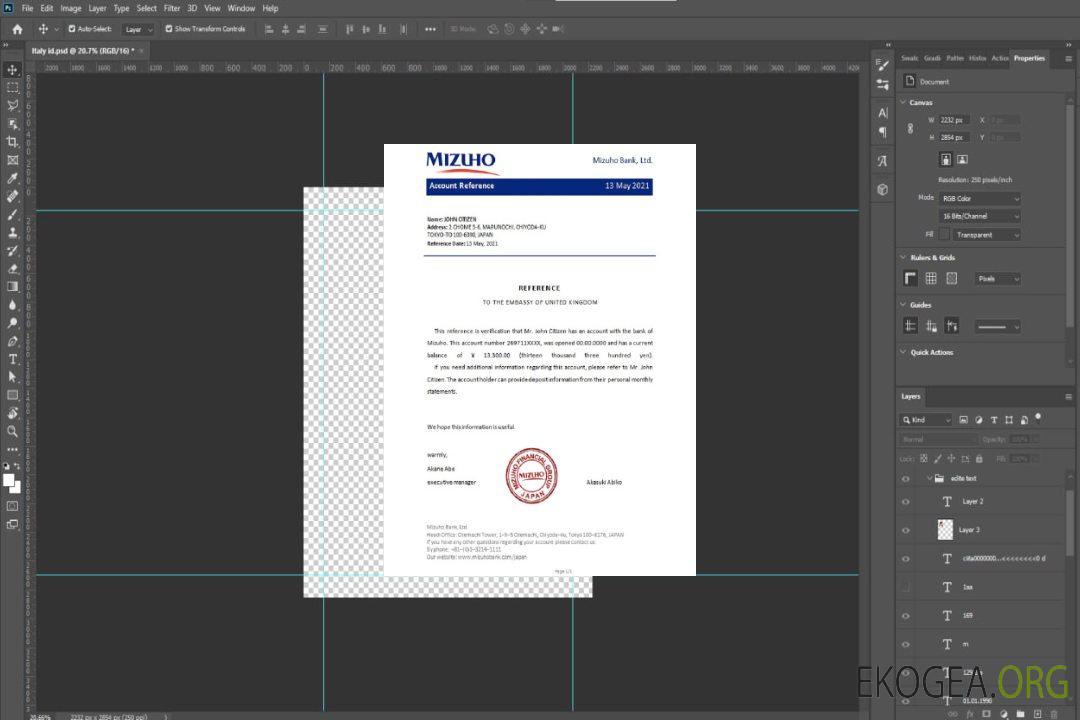Open the three-dots more align options
The height and width of the screenshot is (720, 1080).
click(x=430, y=29)
